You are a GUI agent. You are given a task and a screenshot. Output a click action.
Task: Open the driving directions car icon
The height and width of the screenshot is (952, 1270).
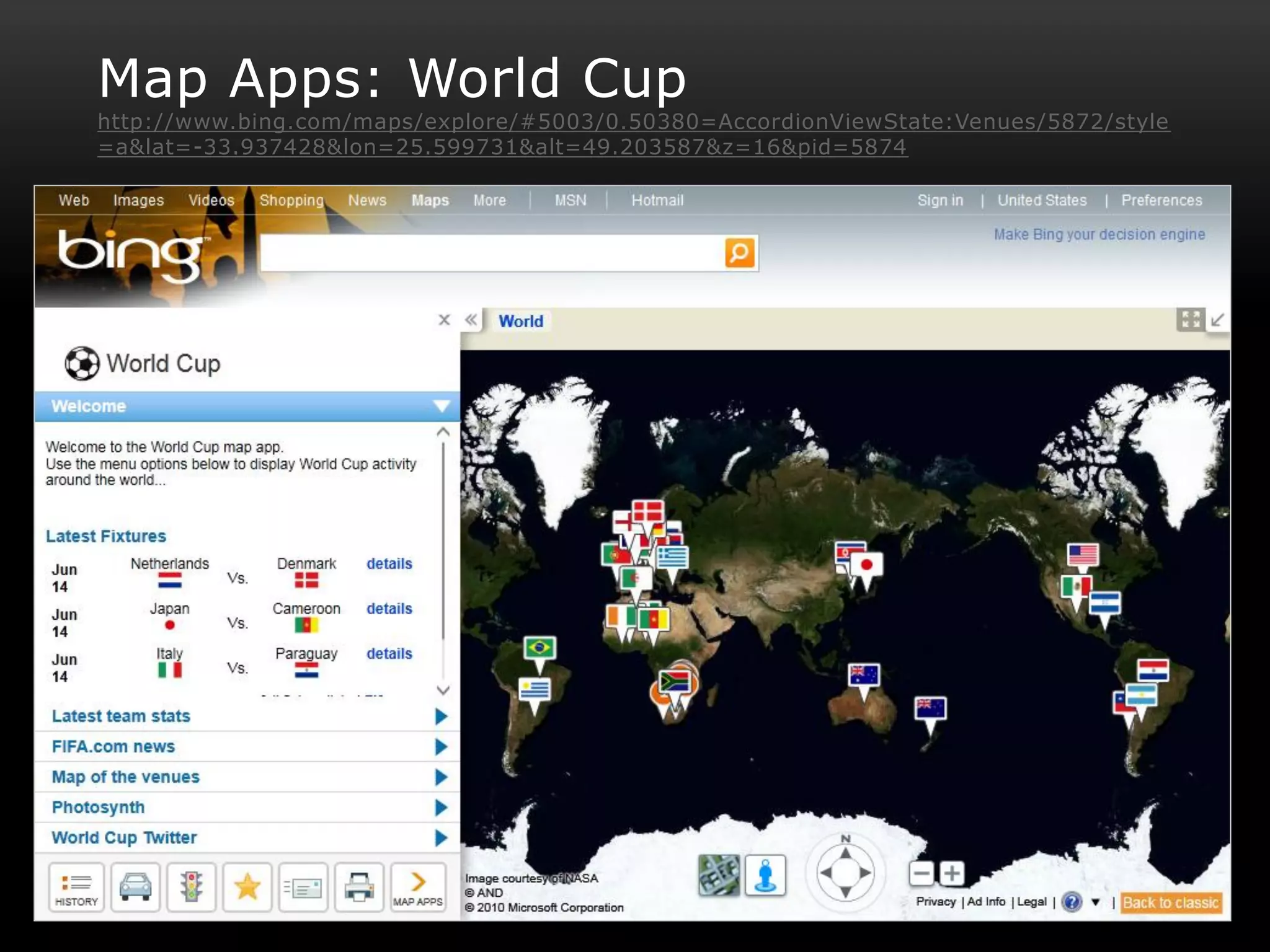click(x=136, y=887)
